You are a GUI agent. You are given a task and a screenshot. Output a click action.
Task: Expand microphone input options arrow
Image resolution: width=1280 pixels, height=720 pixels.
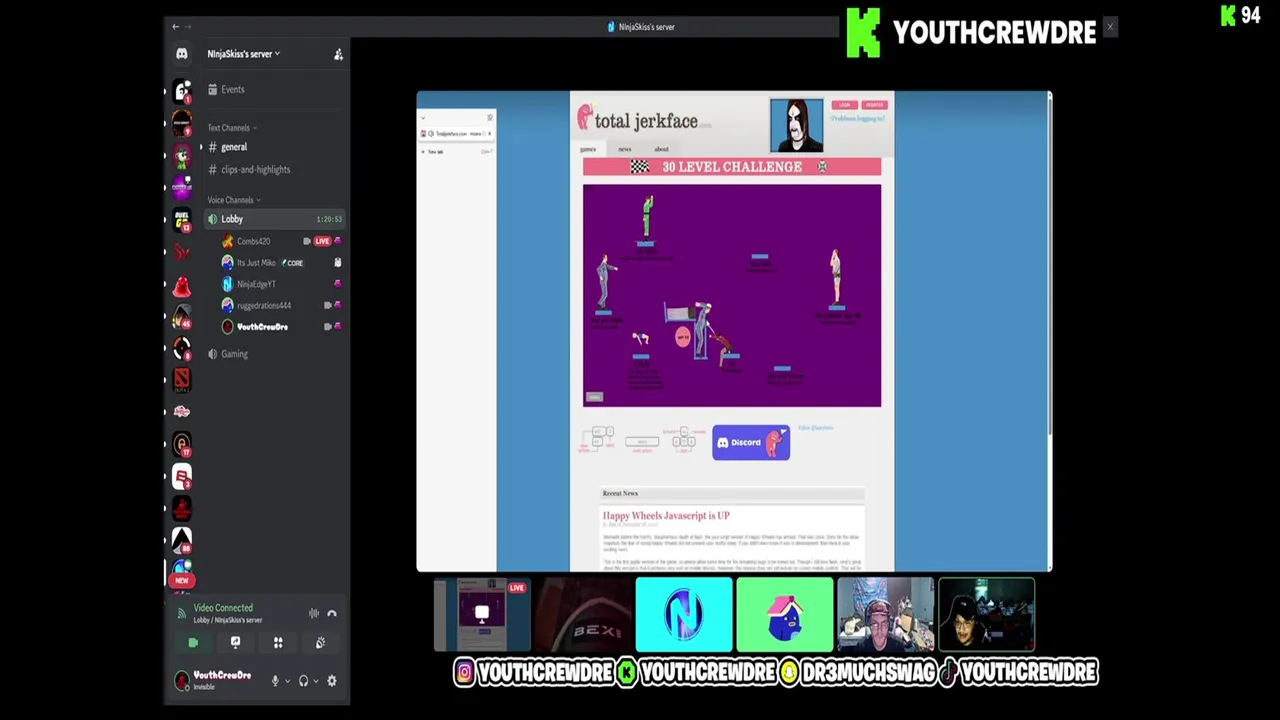point(287,681)
